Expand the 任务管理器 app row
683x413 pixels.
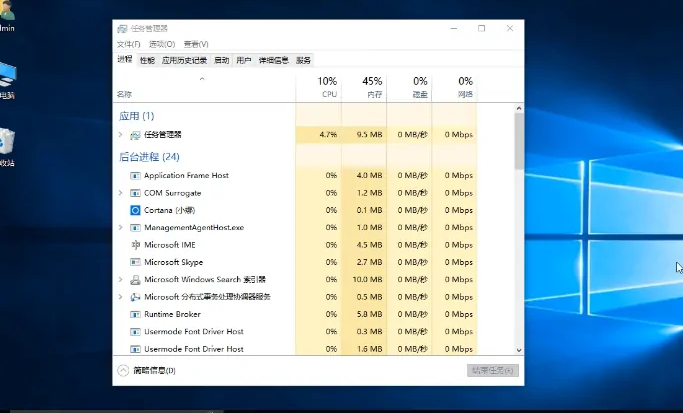(x=121, y=134)
